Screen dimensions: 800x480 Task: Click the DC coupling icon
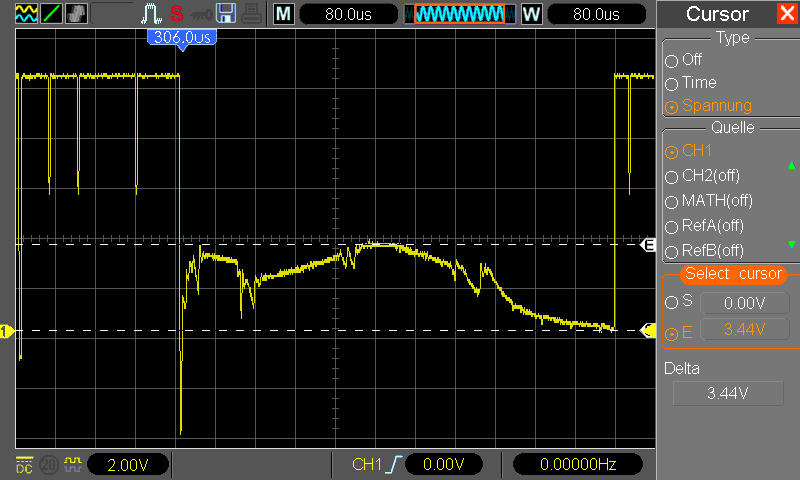24,465
